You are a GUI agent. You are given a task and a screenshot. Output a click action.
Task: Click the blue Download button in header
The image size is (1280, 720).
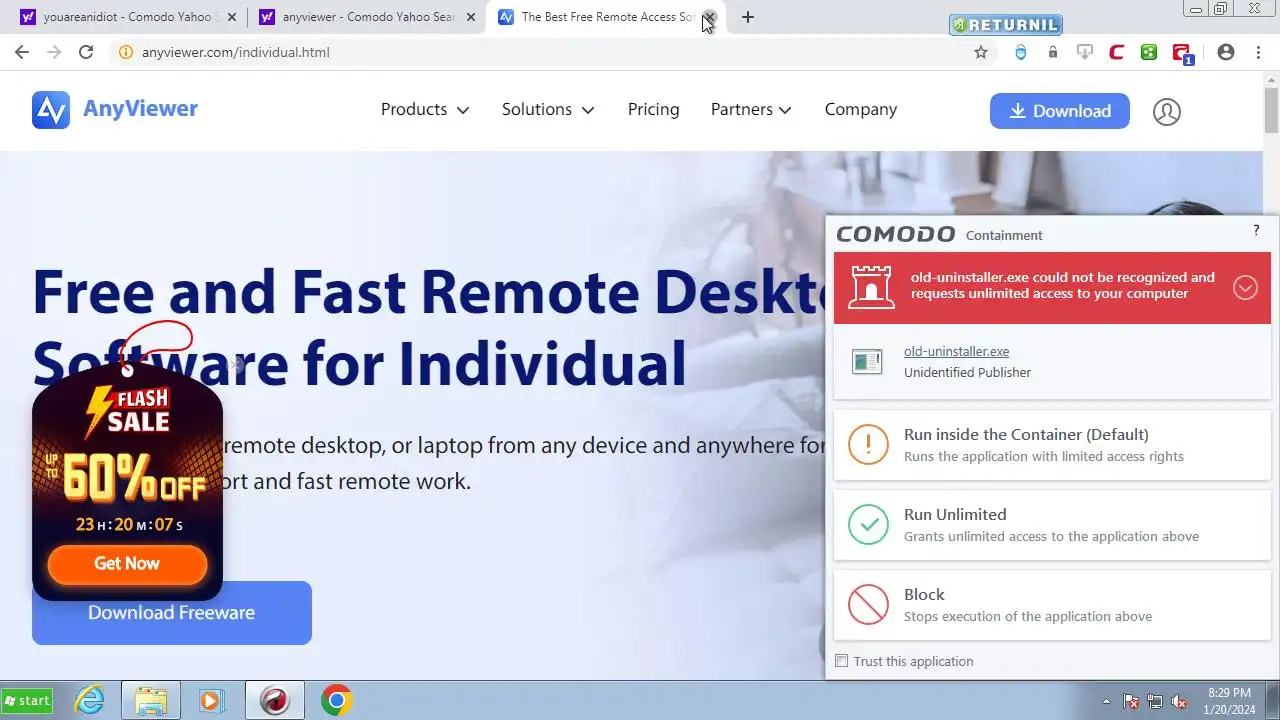click(x=1060, y=111)
